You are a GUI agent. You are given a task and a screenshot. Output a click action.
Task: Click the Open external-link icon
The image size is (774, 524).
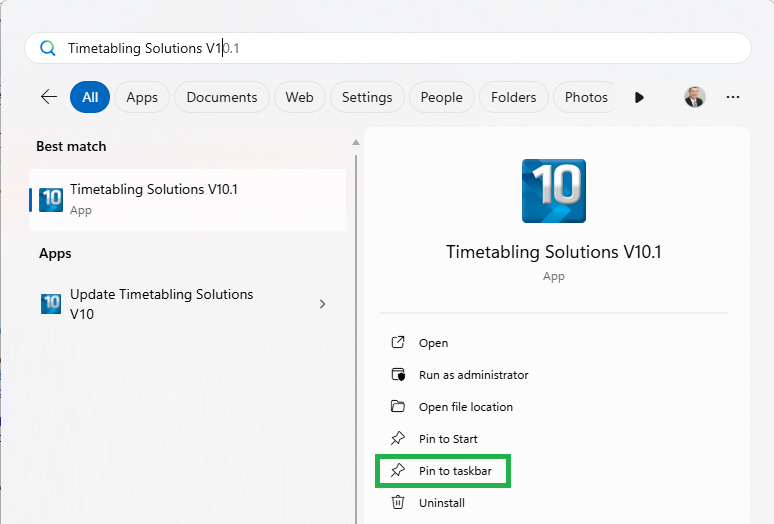click(x=398, y=342)
